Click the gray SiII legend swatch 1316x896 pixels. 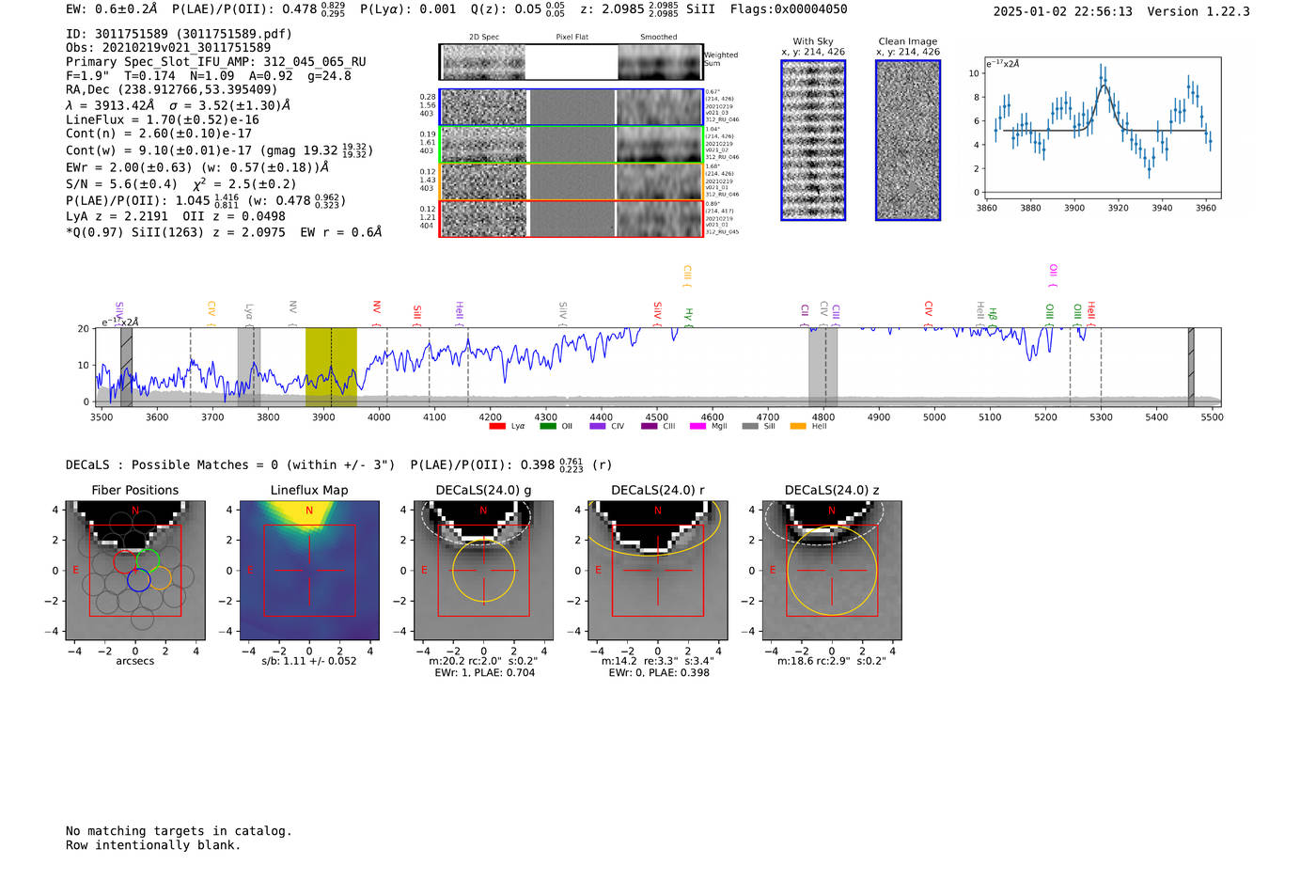(750, 427)
